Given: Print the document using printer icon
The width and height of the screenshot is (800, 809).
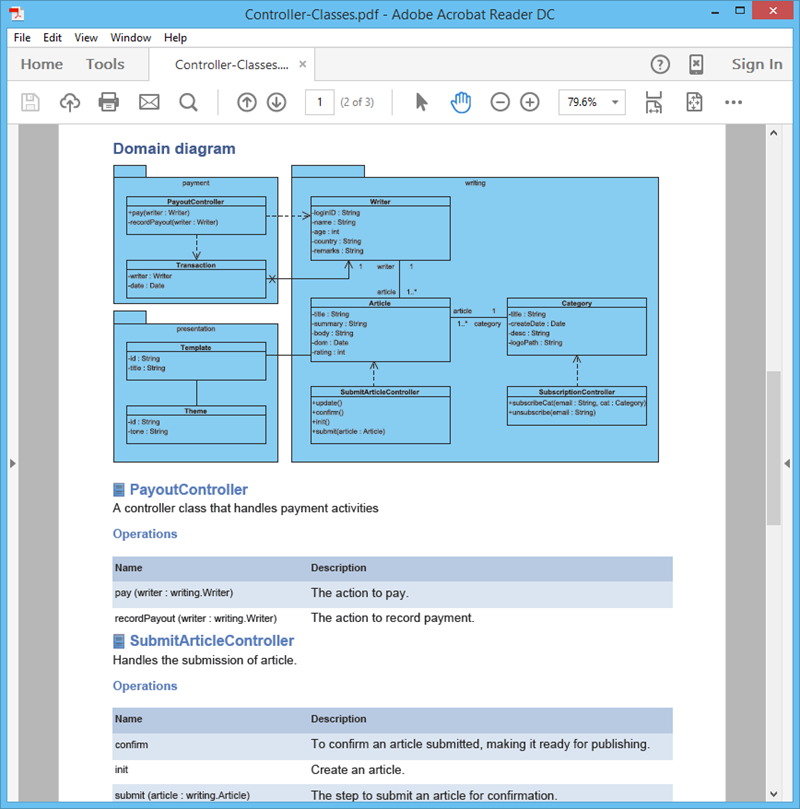Looking at the screenshot, I should click(109, 102).
